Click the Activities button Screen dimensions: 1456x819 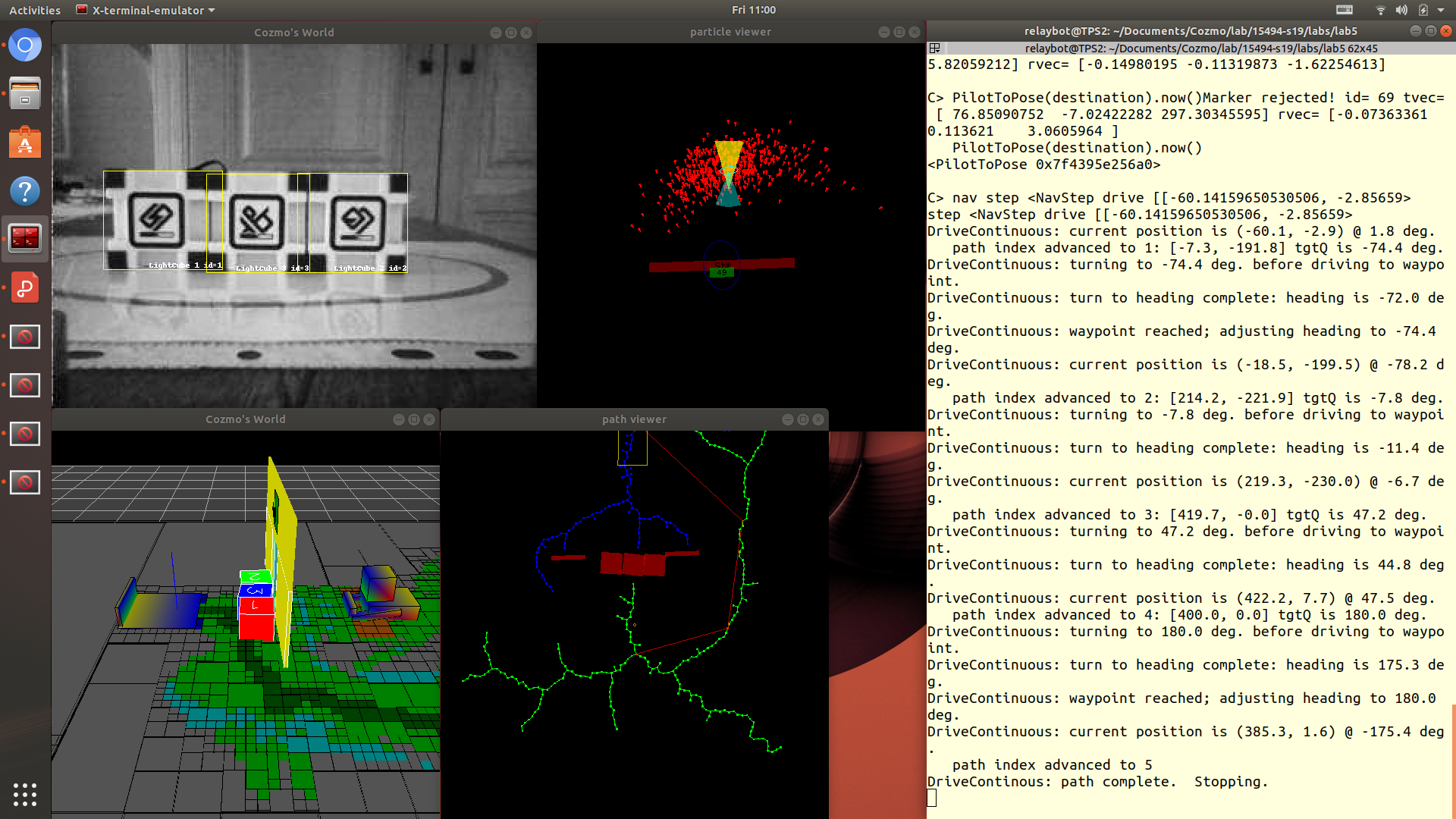[x=34, y=10]
